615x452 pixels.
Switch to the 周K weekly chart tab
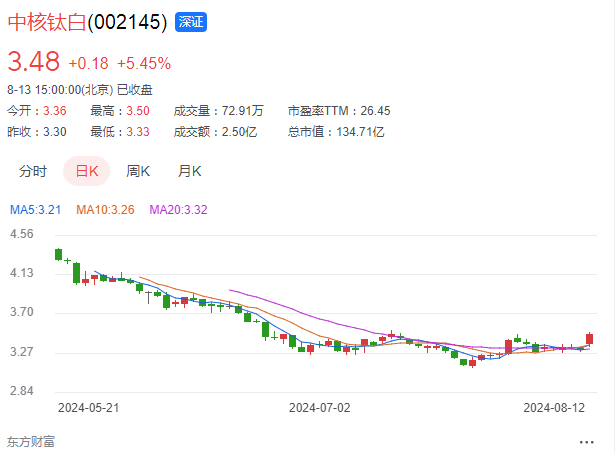click(x=138, y=171)
